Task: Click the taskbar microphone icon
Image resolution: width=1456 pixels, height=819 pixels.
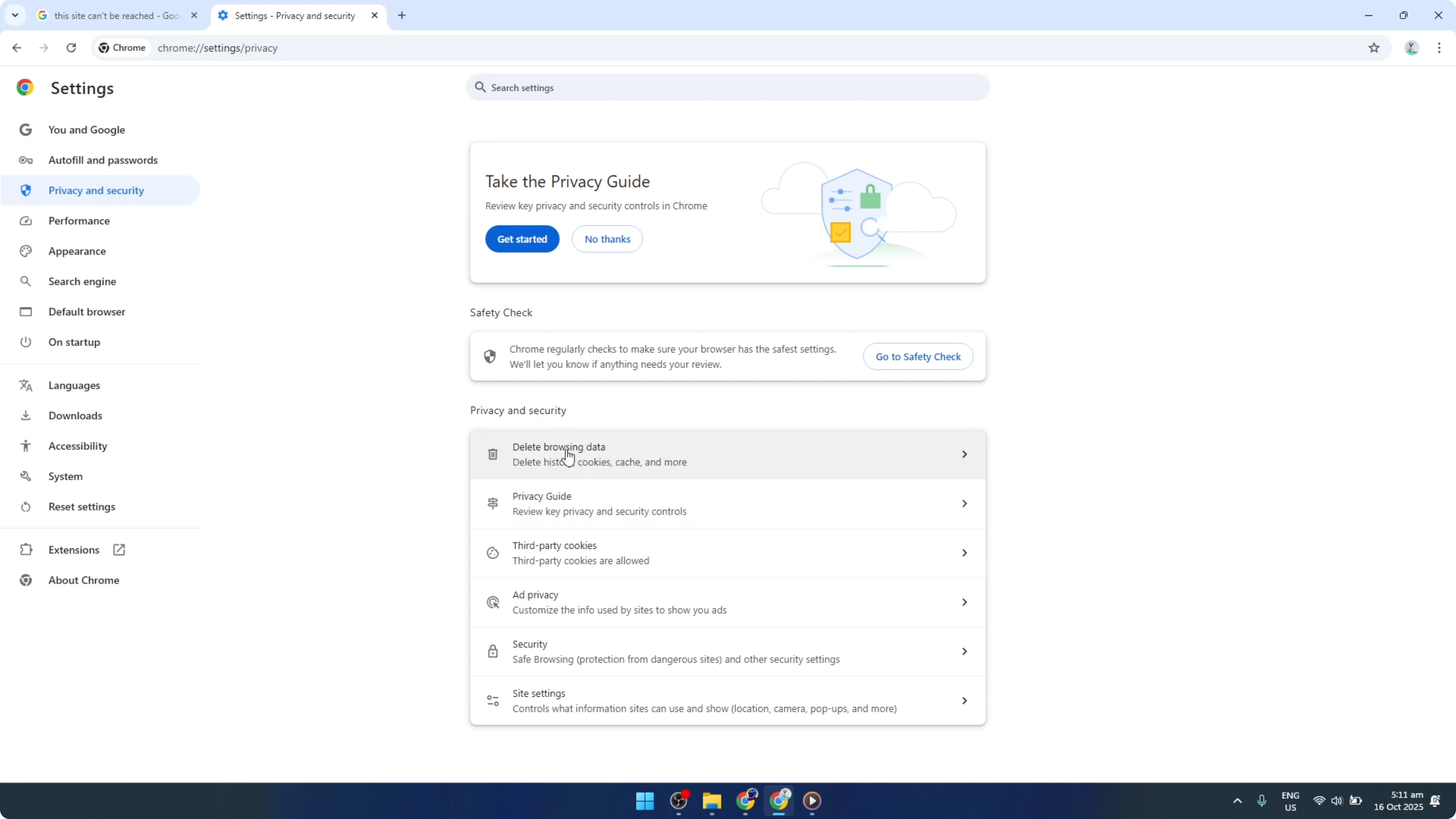Action: [x=1262, y=801]
